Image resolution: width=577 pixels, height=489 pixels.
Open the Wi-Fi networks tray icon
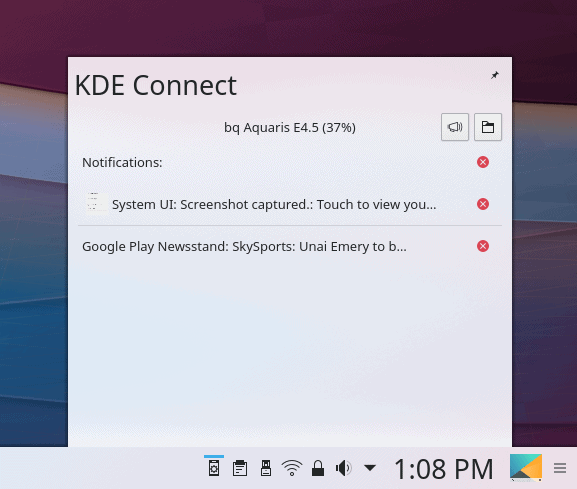(x=292, y=468)
